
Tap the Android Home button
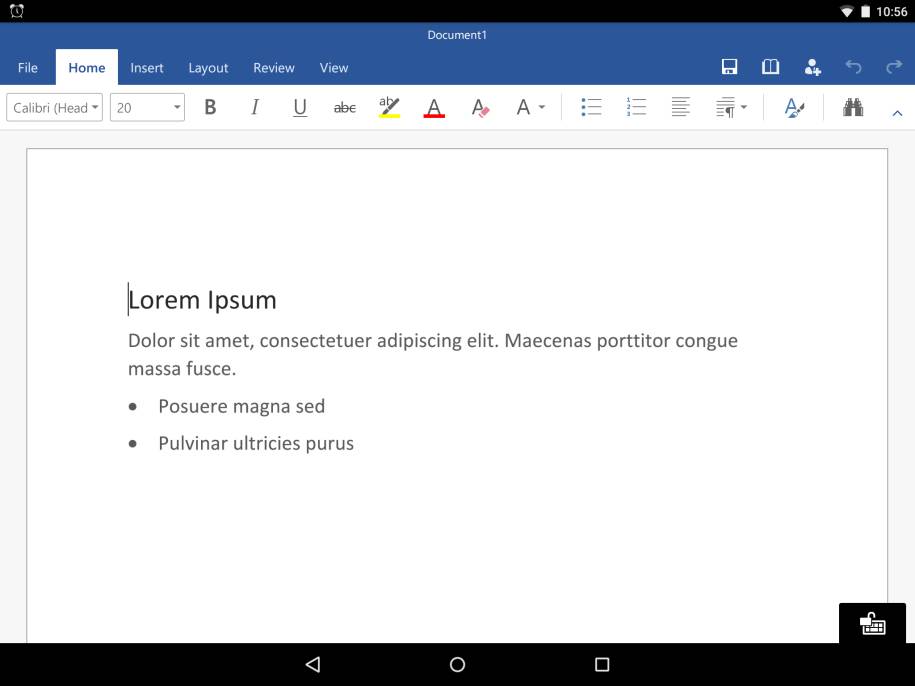pos(458,664)
